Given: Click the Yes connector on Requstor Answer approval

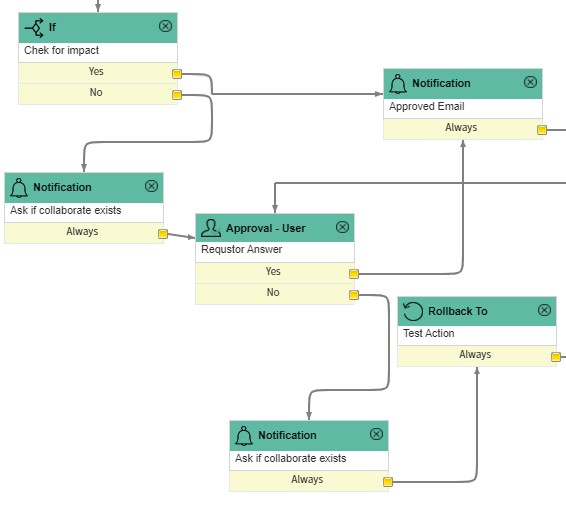Looking at the screenshot, I should point(354,274).
